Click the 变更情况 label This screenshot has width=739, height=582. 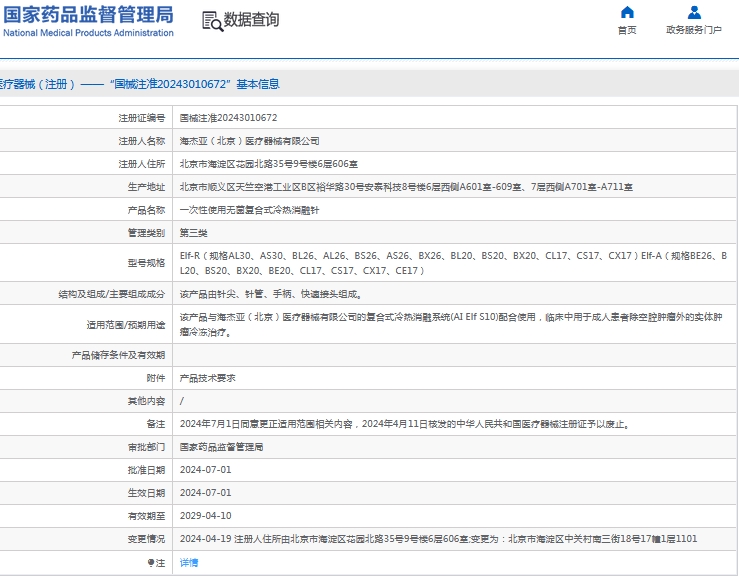146,539
